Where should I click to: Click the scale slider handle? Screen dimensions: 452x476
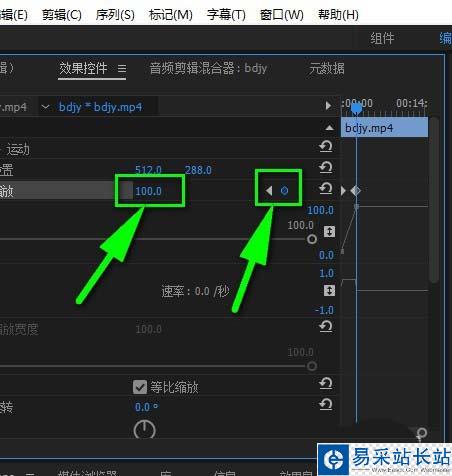coord(312,239)
